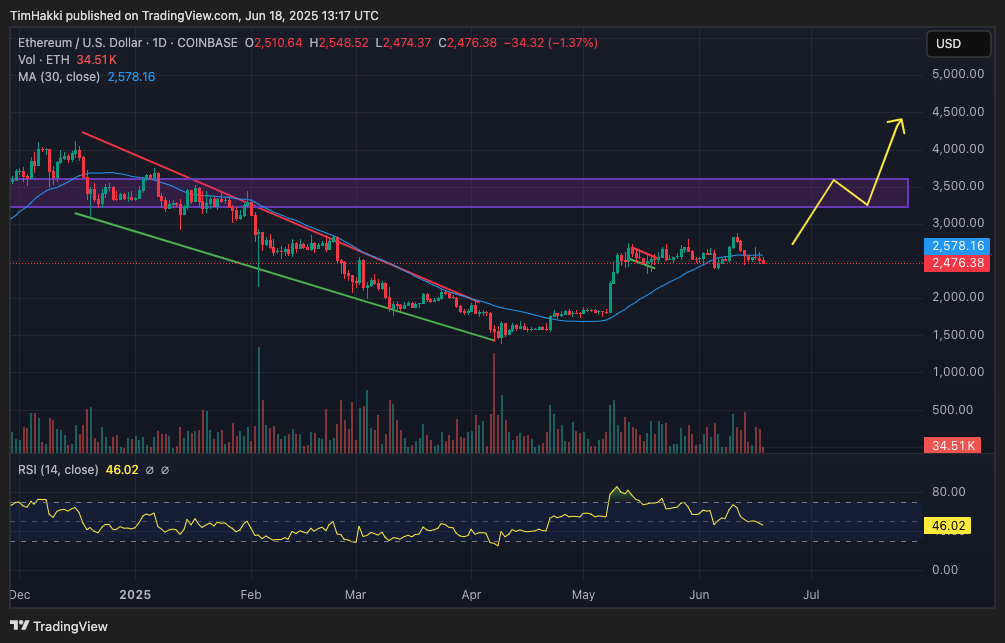Click the blue 2,578.16 MA price tag
Viewport: 1005px width, 643px height.
pos(955,246)
